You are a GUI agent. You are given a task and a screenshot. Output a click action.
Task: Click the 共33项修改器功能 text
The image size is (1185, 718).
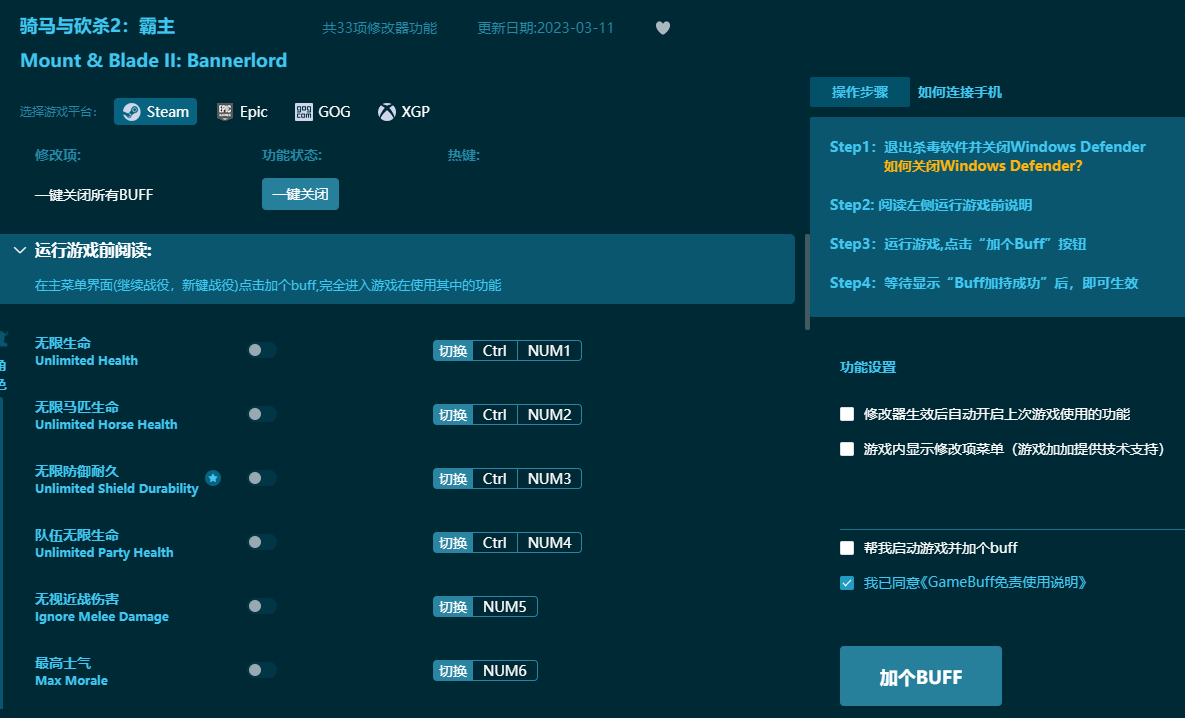379,28
